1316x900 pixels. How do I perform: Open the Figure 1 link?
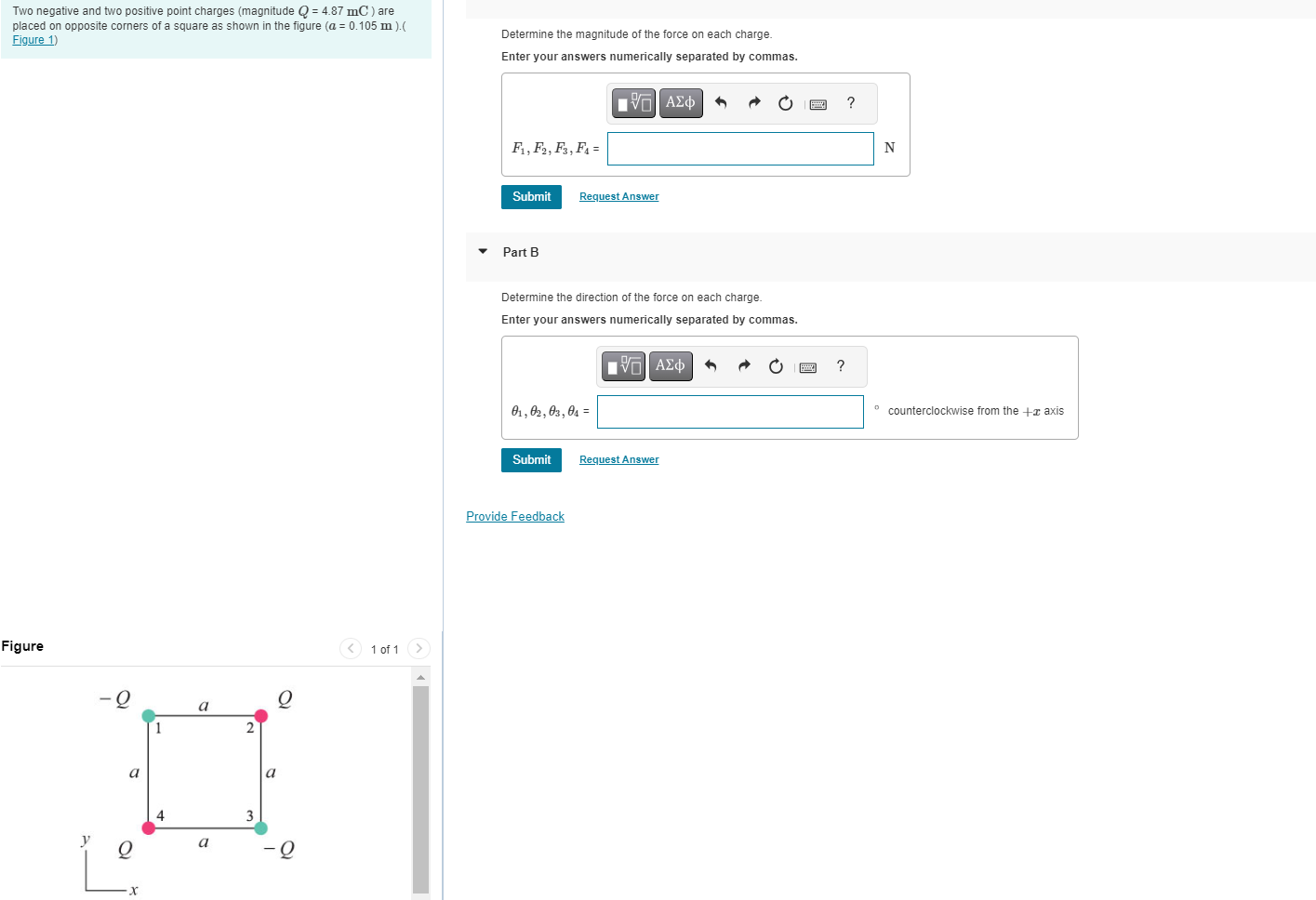[x=33, y=39]
